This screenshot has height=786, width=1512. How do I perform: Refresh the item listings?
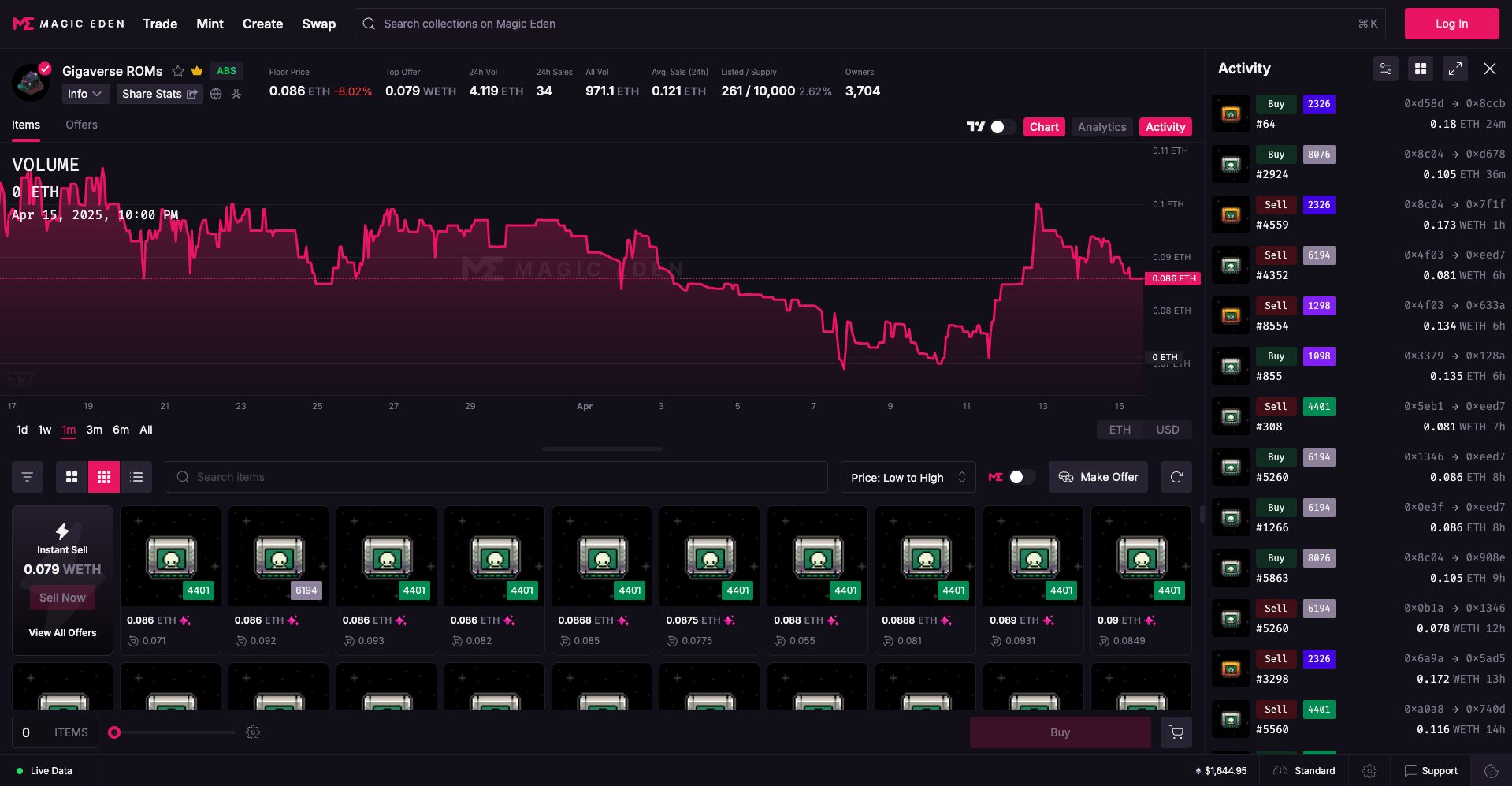[x=1176, y=477]
